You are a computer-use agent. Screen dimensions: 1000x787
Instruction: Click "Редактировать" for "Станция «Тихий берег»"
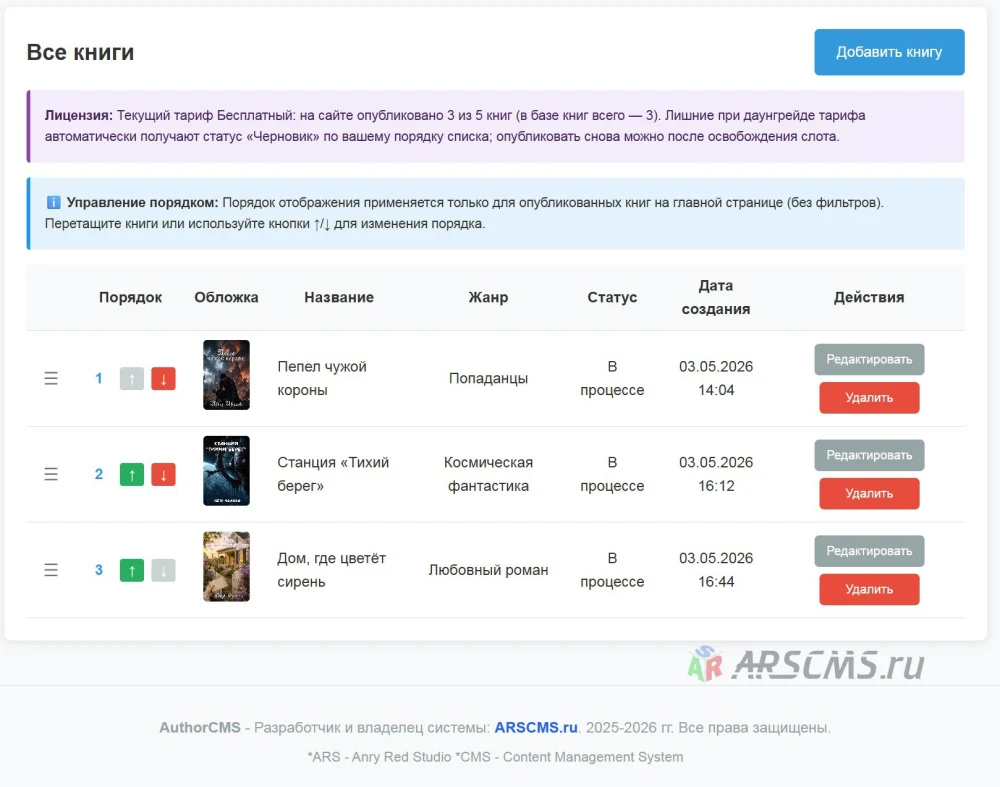click(869, 455)
